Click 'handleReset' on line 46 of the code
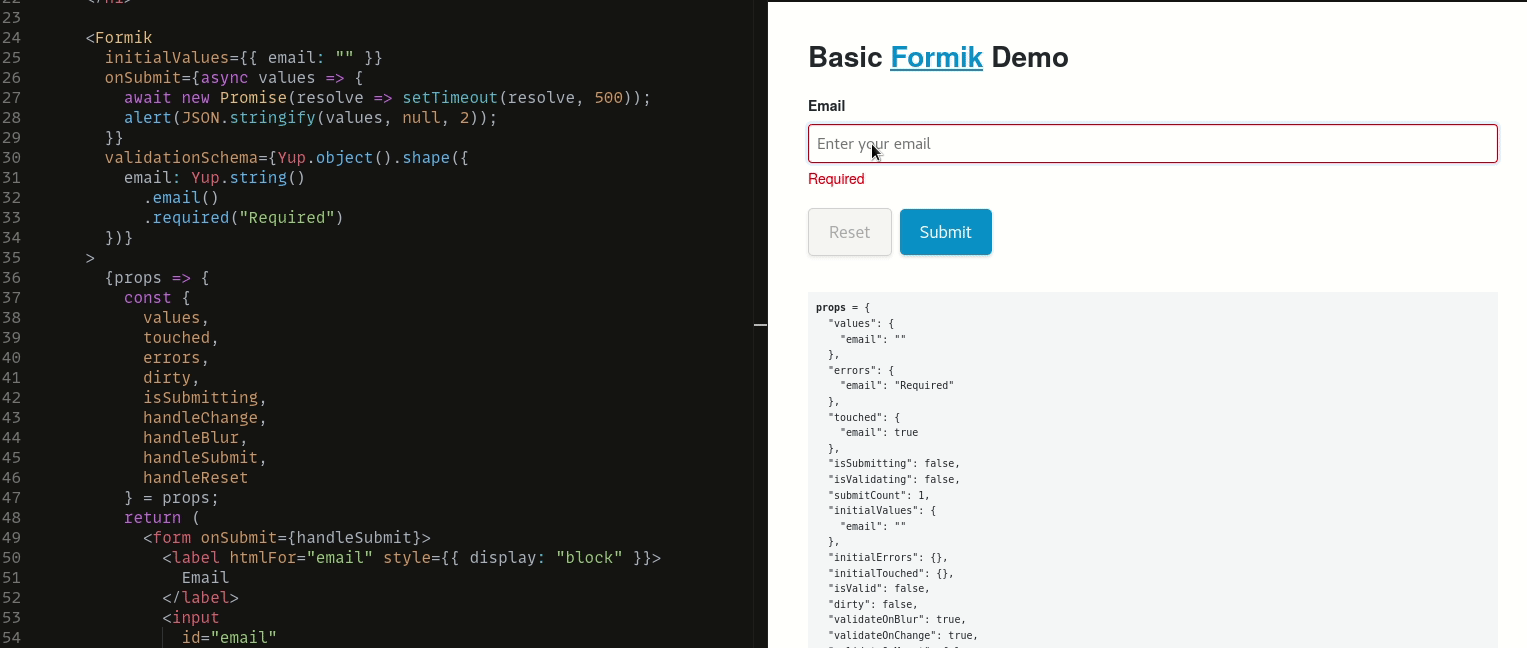This screenshot has height=648, width=1527. [195, 478]
